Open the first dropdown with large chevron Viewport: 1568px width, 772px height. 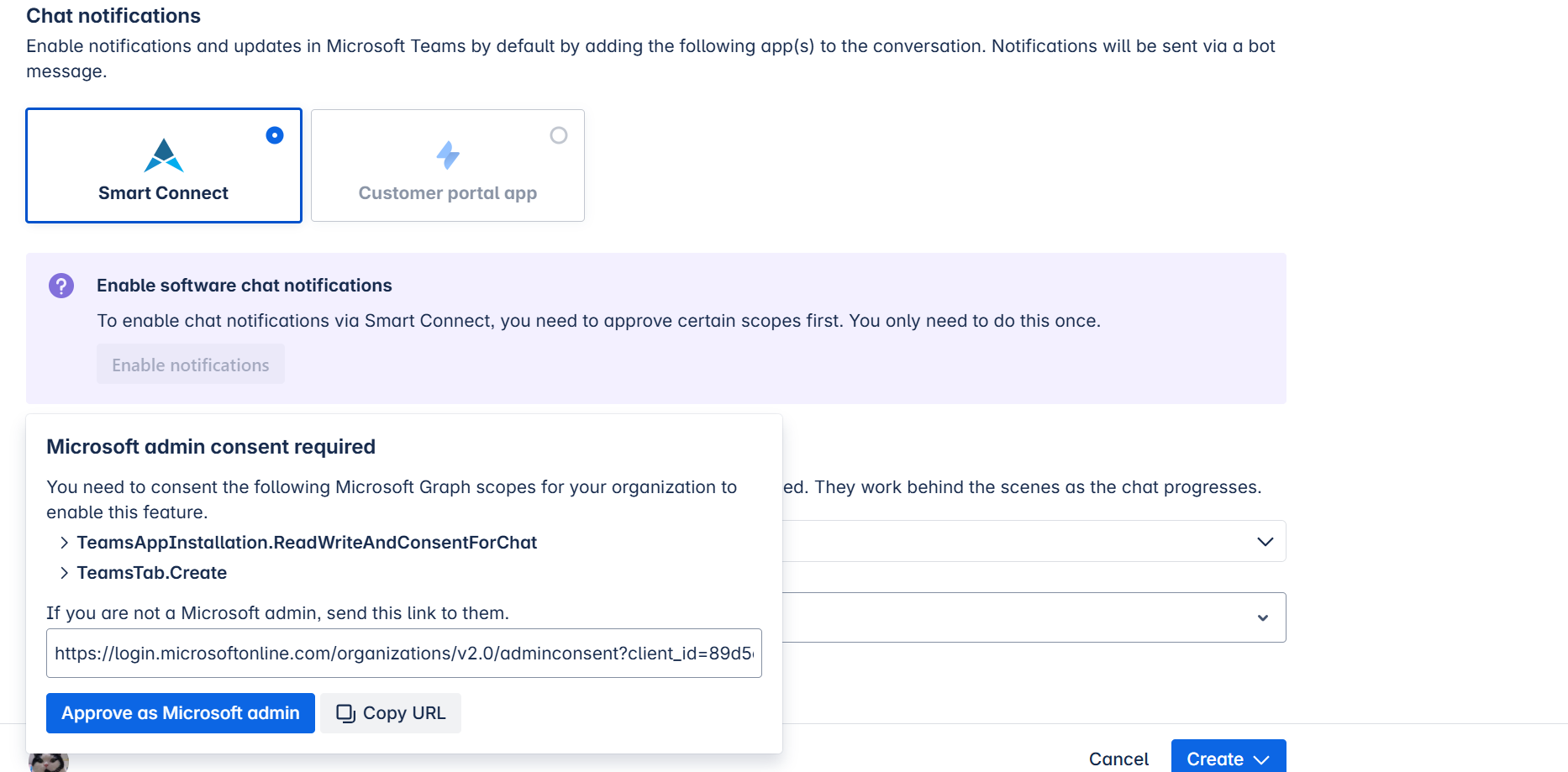click(1265, 542)
